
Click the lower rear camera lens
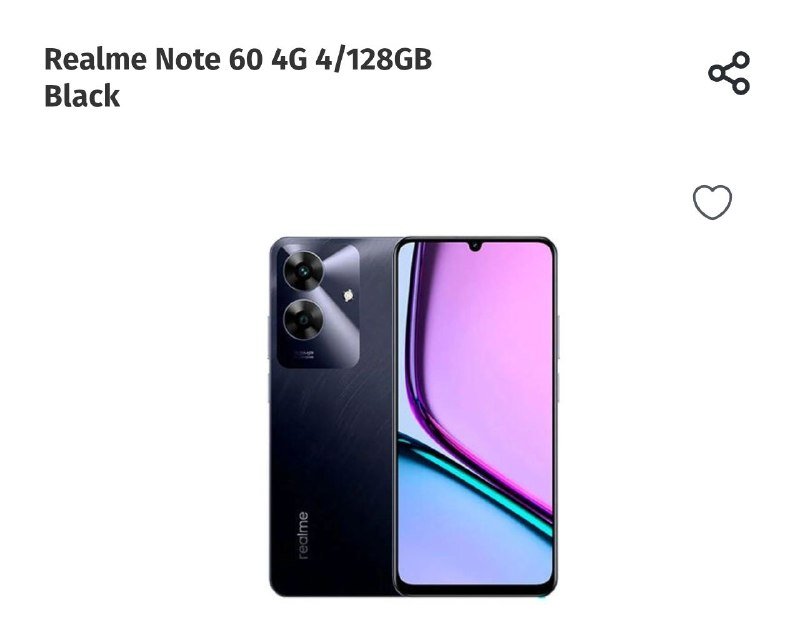[x=303, y=320]
